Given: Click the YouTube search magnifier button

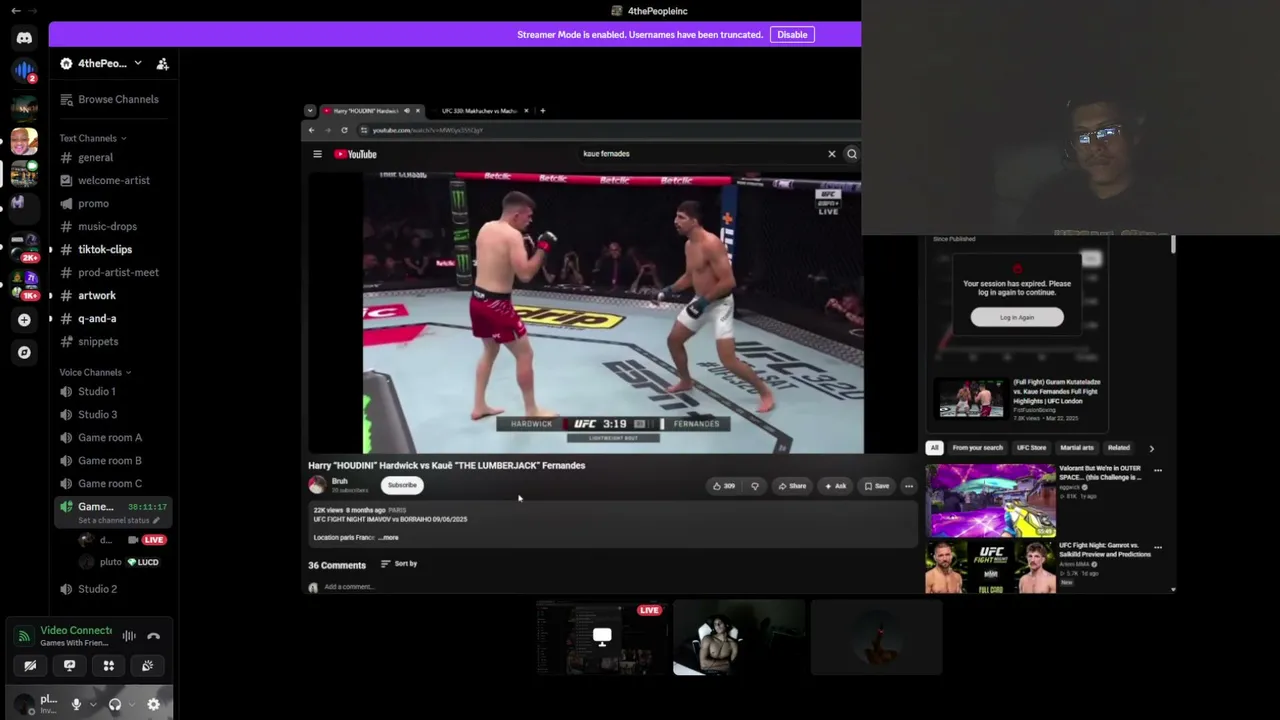Looking at the screenshot, I should (852, 154).
